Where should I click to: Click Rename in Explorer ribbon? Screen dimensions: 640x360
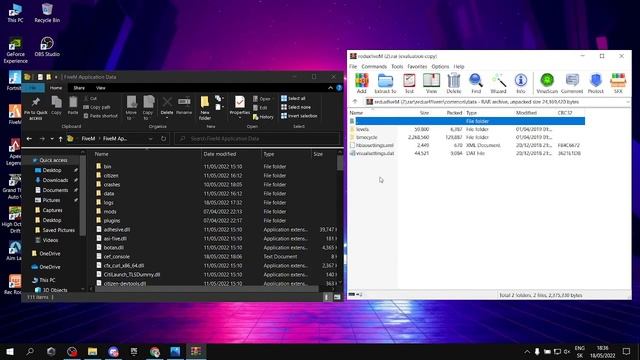[x=184, y=105]
